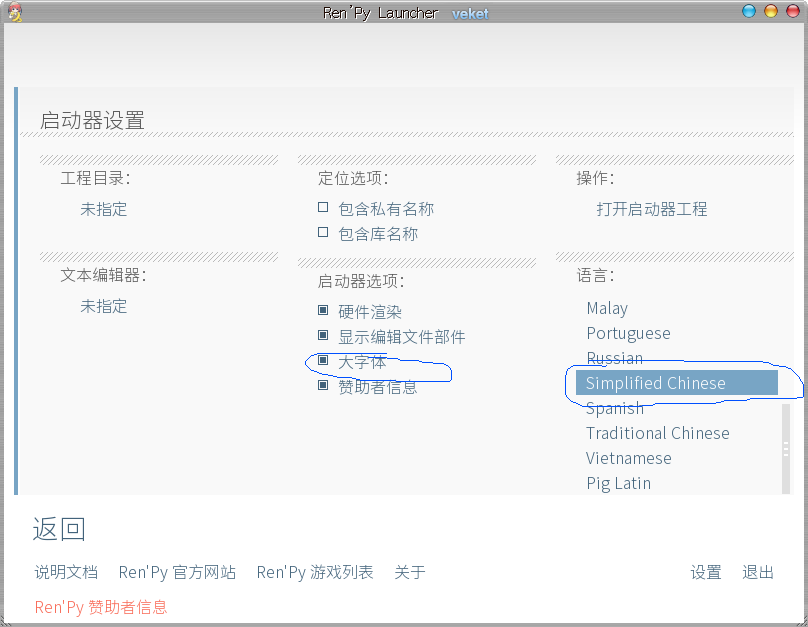Click the yellow window control button
Viewport: 808px width, 627px height.
(x=771, y=11)
